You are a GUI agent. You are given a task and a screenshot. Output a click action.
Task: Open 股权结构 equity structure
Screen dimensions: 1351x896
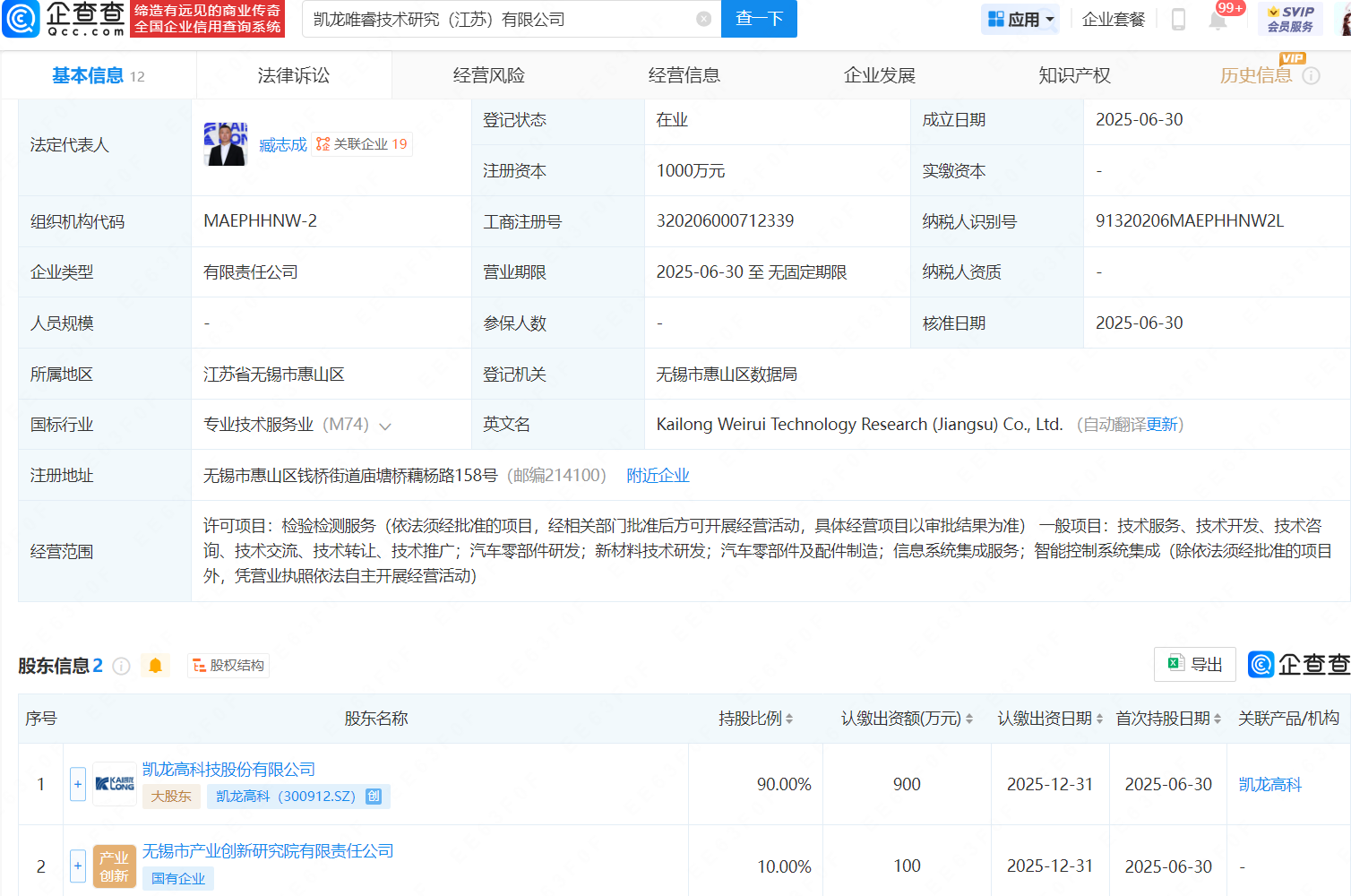(x=228, y=666)
